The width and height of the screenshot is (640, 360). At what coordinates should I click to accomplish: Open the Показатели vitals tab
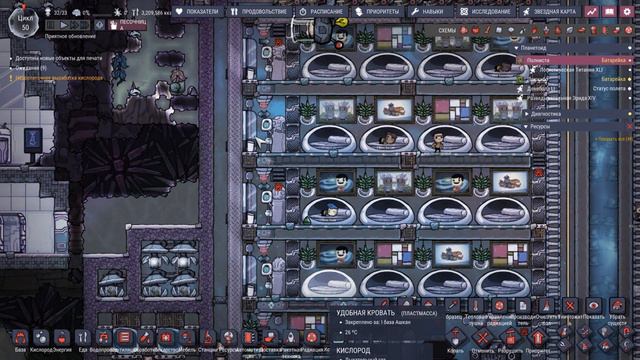(x=198, y=12)
